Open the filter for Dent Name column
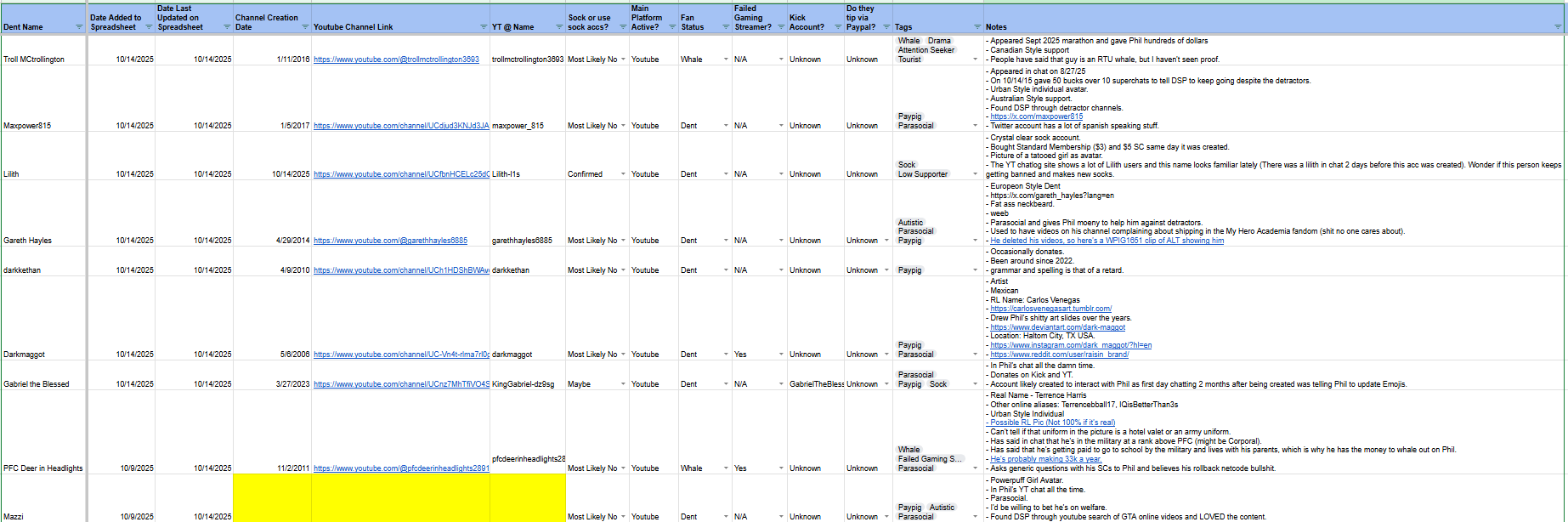The width and height of the screenshot is (1568, 522). pos(80,27)
